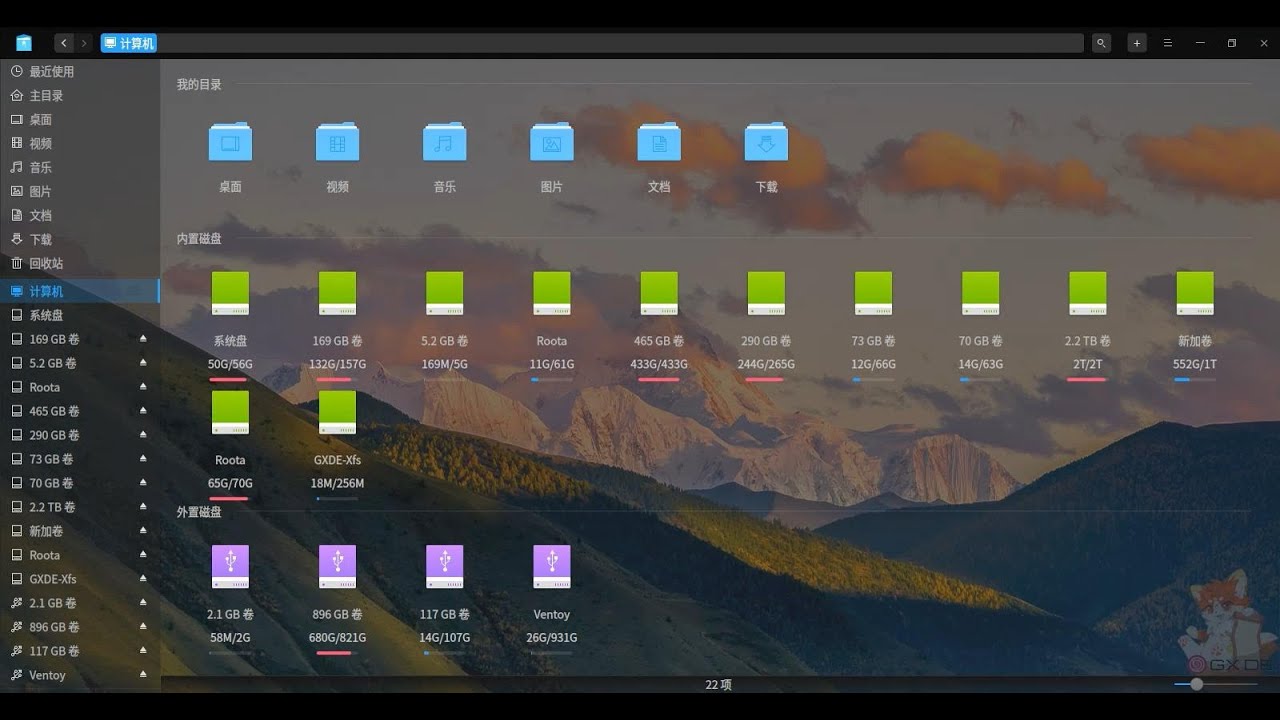
Task: Select the 290 GB 卷 disk icon (244G/265G)
Action: point(766,294)
